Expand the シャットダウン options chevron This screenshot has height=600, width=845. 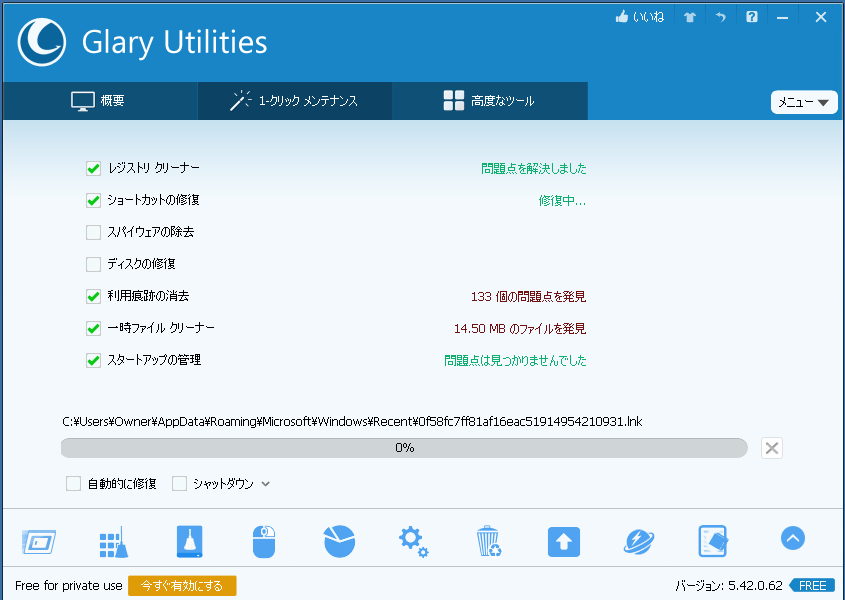coord(266,484)
